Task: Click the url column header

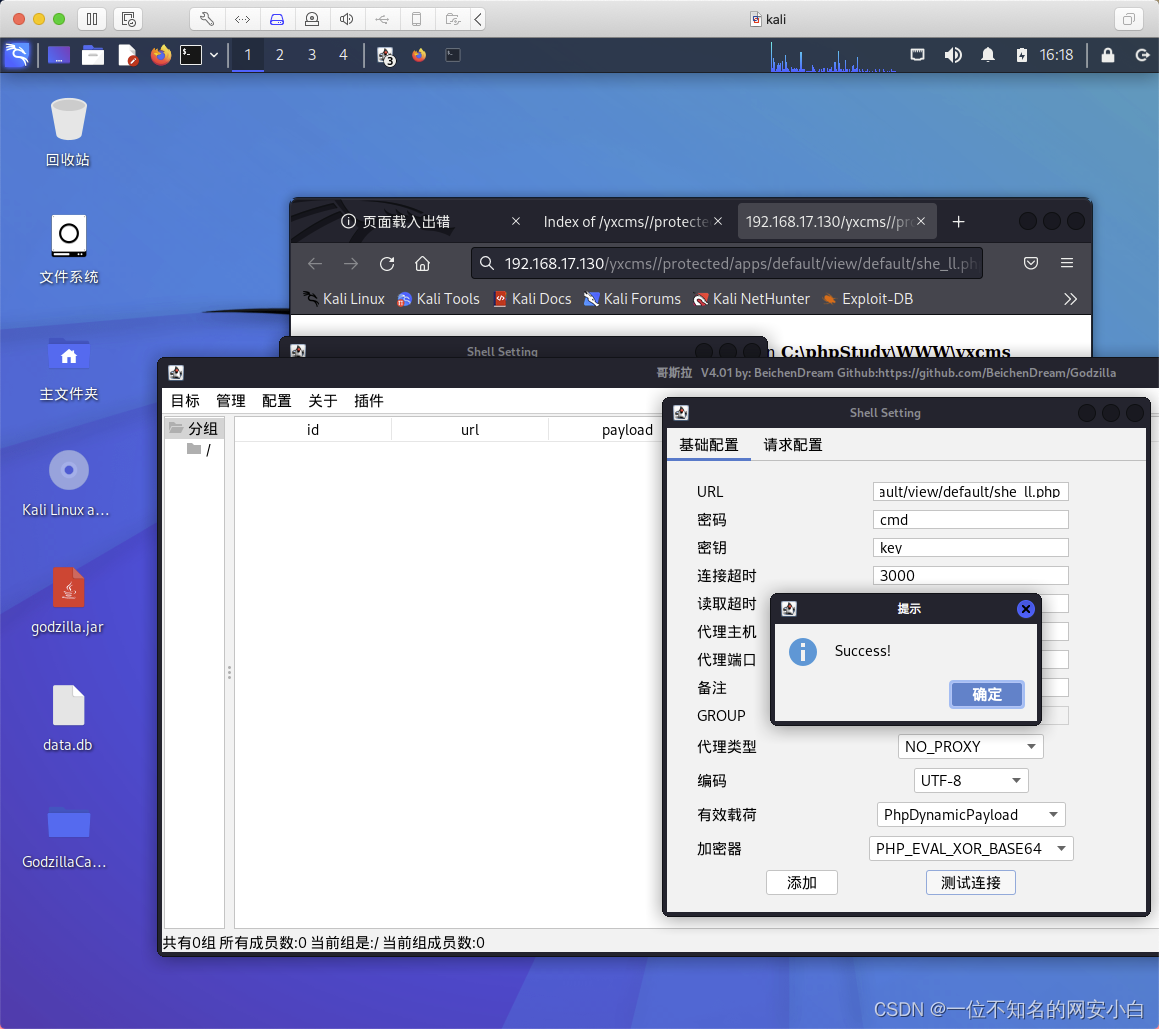Action: [x=470, y=429]
